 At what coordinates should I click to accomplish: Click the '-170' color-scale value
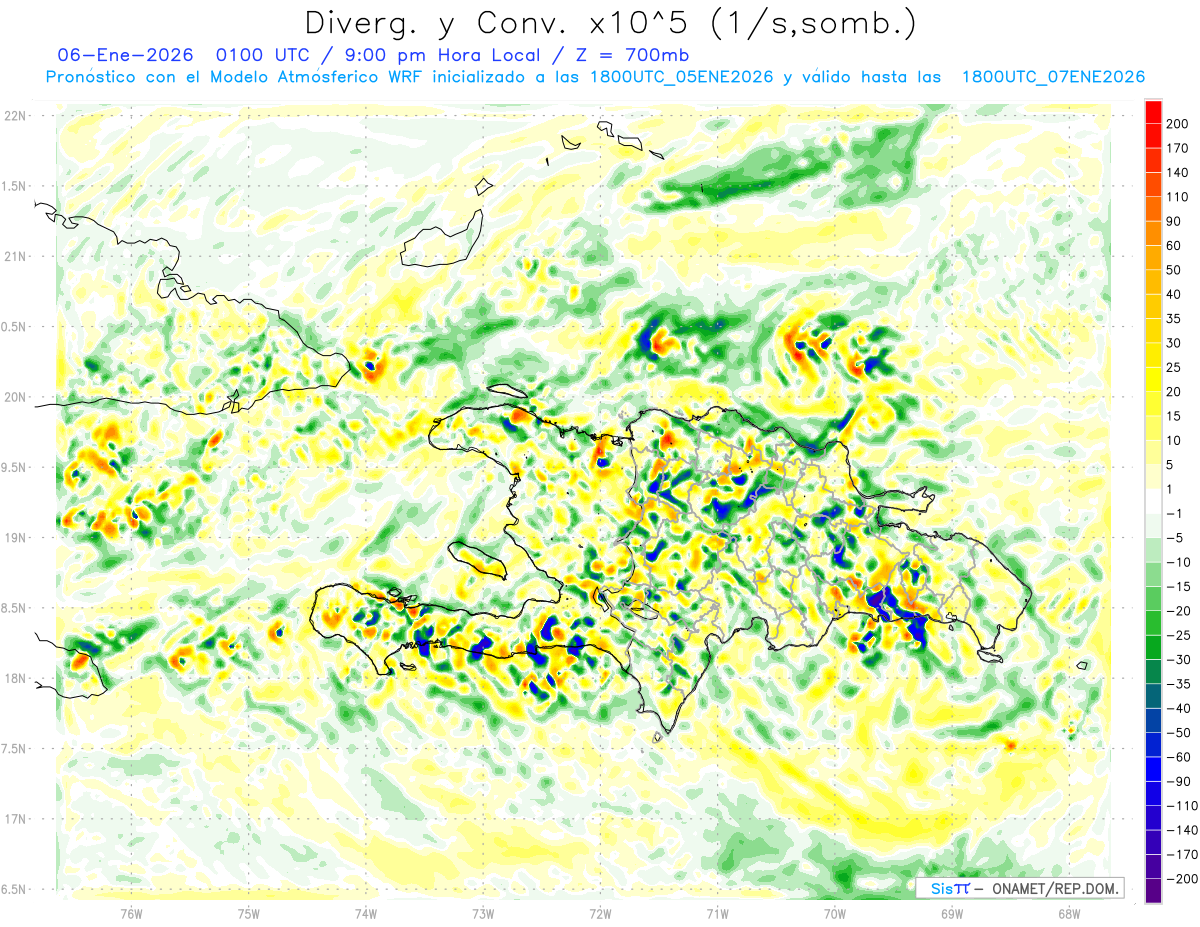click(1180, 855)
